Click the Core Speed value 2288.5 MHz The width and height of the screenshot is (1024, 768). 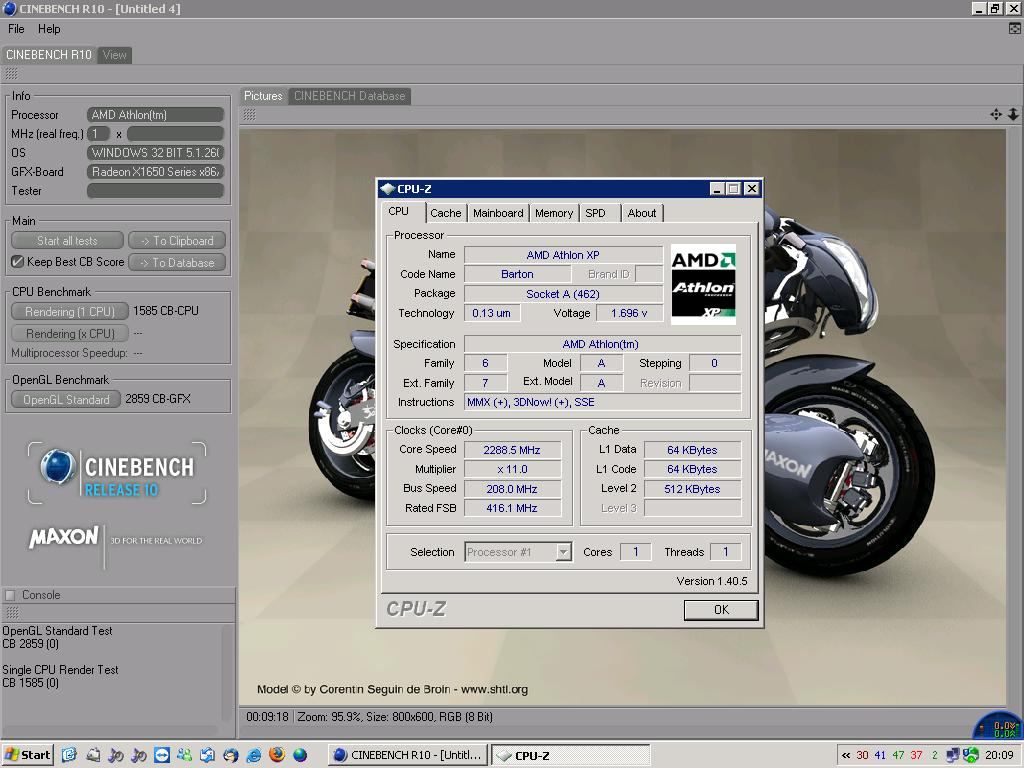[x=512, y=450]
